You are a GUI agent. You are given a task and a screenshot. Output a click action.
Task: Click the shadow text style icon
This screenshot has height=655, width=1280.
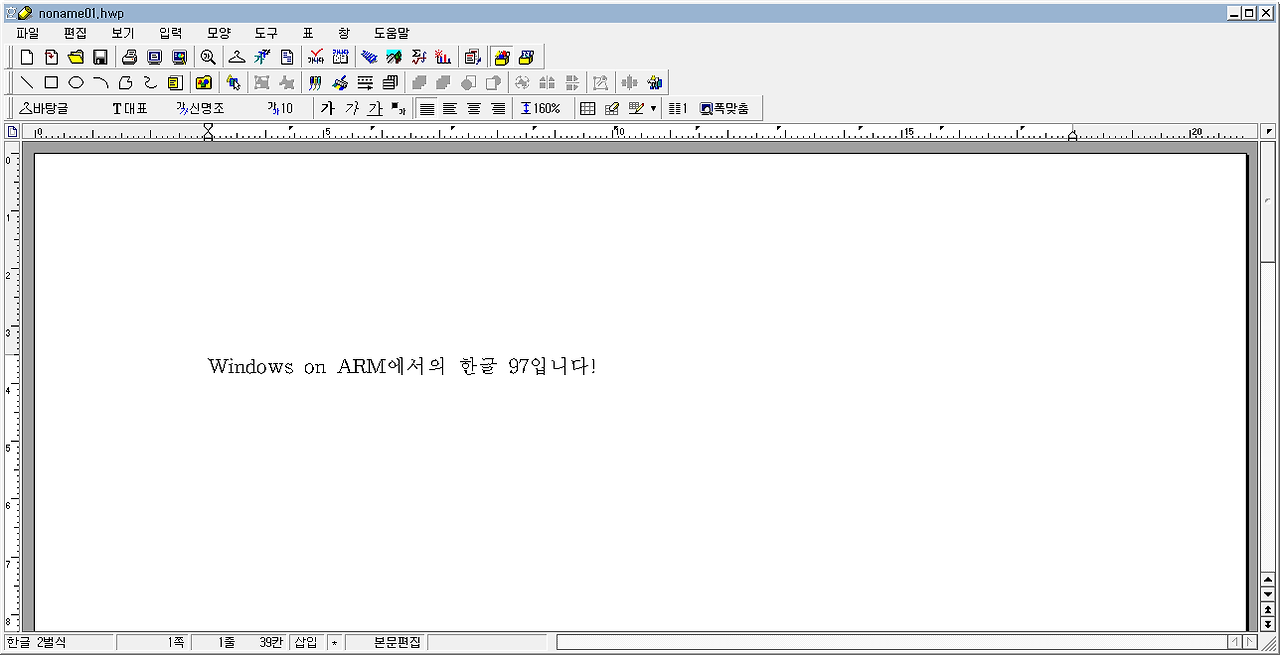[x=398, y=108]
